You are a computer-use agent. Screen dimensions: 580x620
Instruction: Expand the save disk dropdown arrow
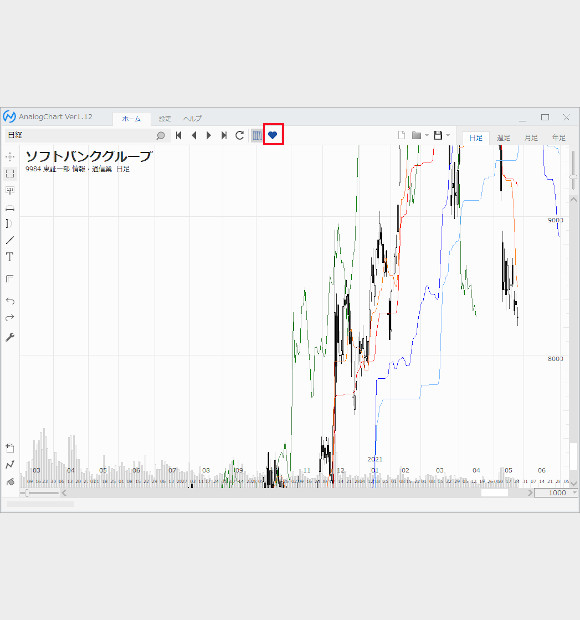click(x=448, y=135)
